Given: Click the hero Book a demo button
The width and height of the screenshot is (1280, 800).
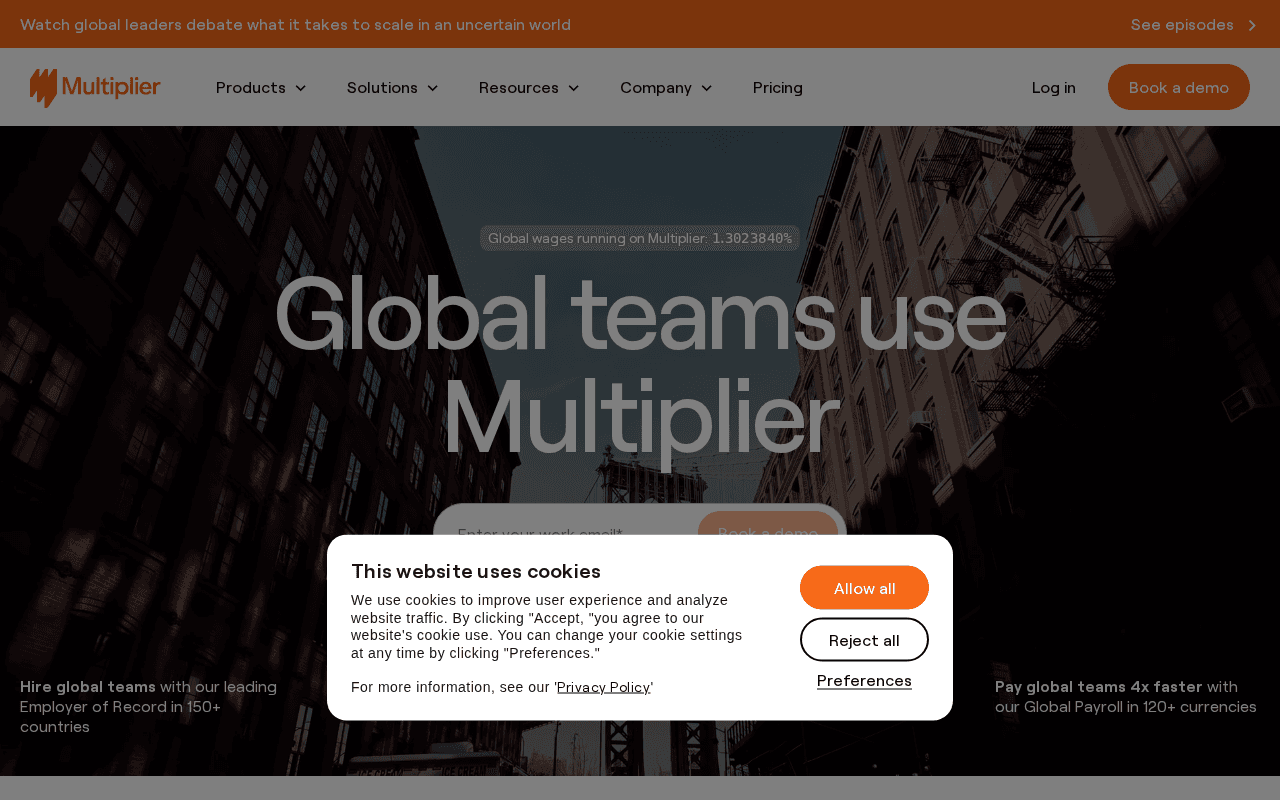Looking at the screenshot, I should pos(768,524).
